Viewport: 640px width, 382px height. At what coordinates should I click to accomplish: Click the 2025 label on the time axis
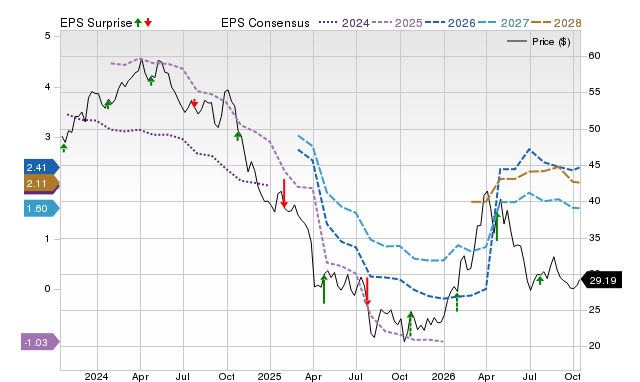[269, 376]
